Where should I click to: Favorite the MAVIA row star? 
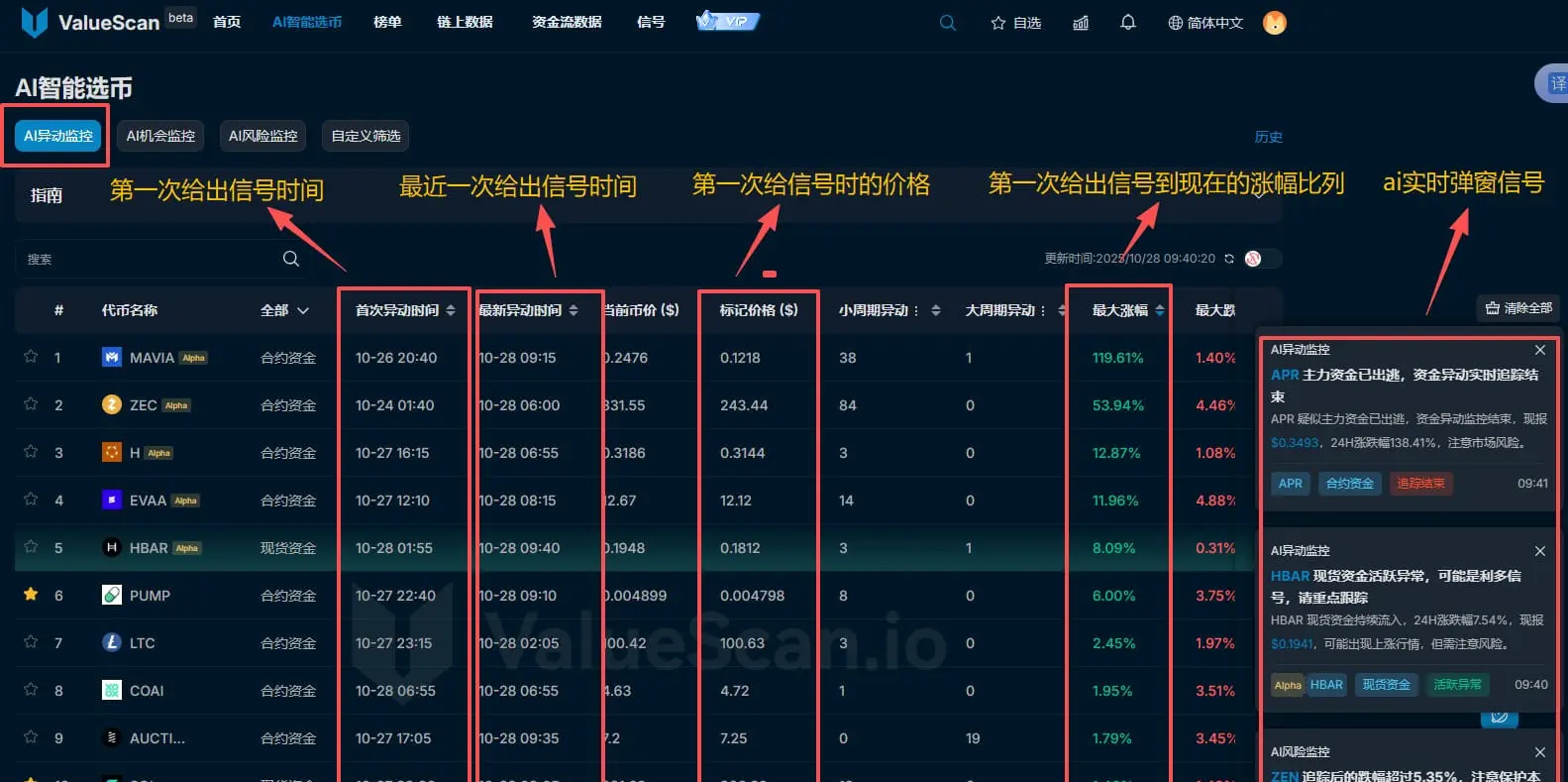[31, 357]
